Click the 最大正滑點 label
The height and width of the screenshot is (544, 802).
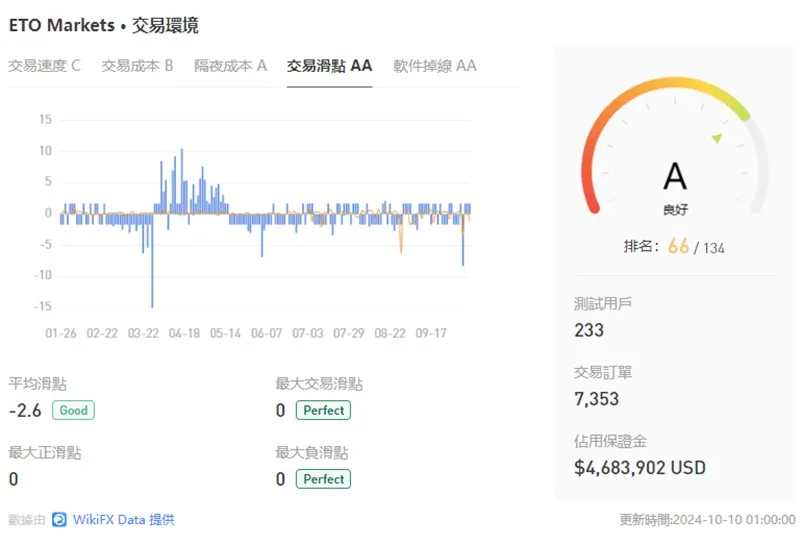coord(45,452)
